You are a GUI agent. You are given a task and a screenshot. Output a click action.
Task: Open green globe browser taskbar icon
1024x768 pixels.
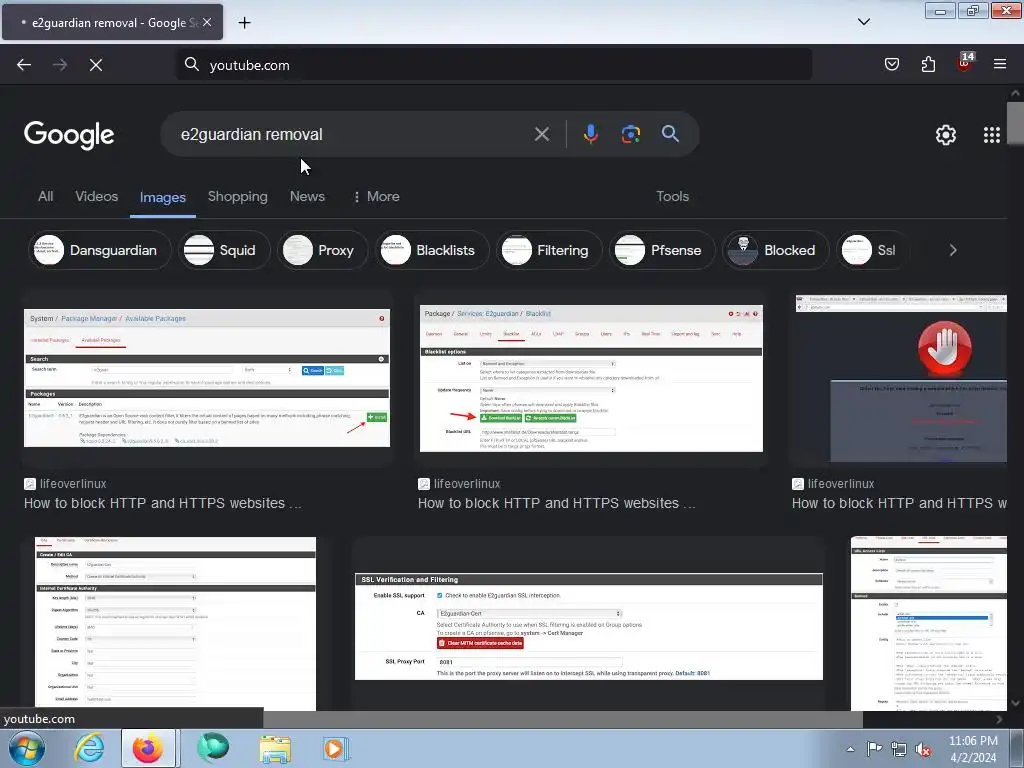(213, 748)
